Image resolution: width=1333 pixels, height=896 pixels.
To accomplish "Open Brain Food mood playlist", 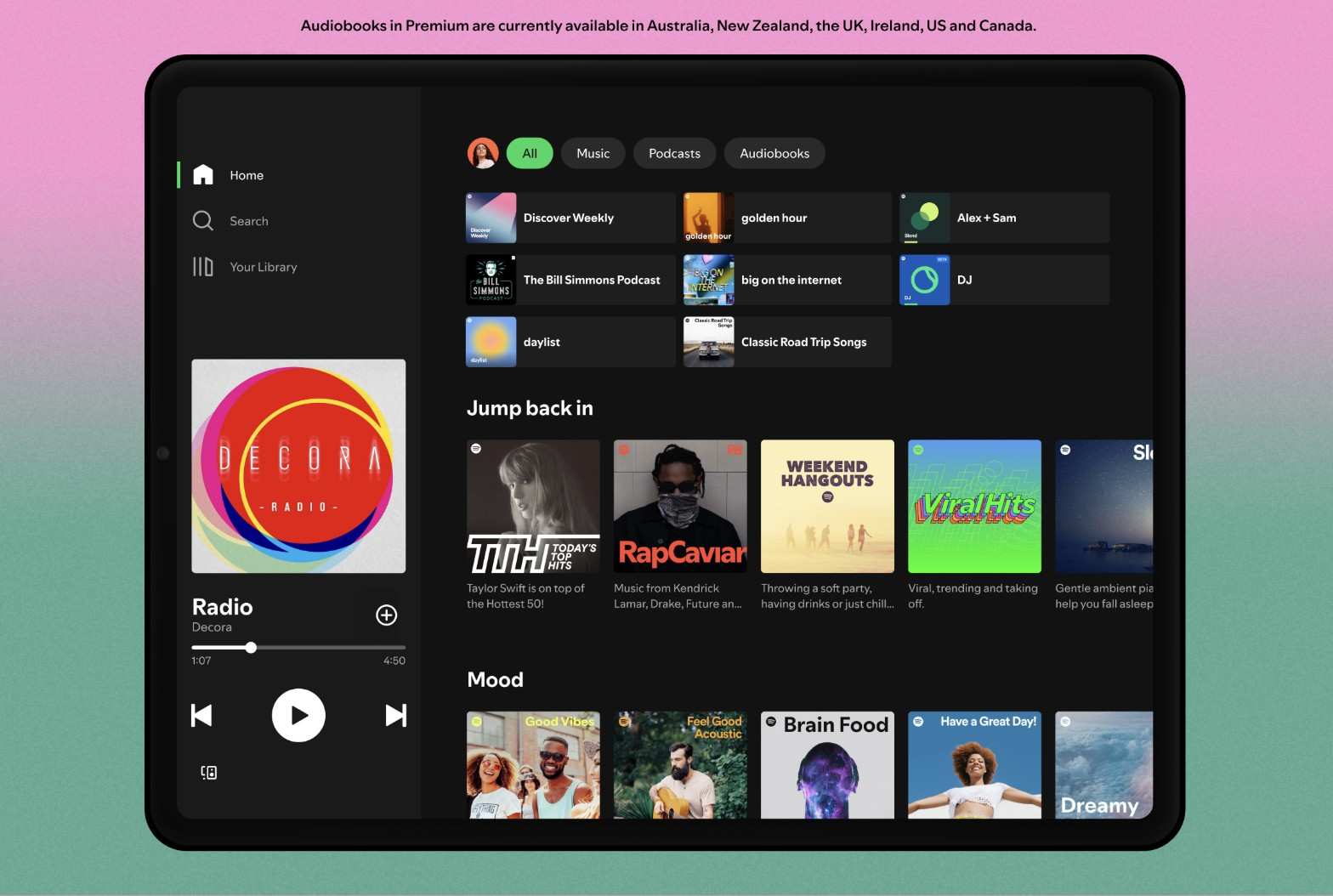I will (827, 765).
